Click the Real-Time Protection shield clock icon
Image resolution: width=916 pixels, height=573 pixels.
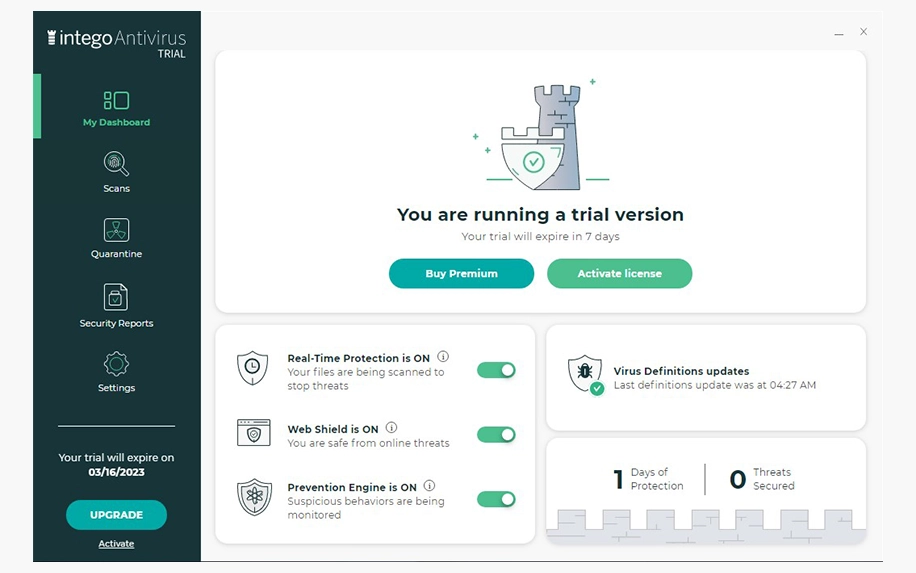pos(252,368)
